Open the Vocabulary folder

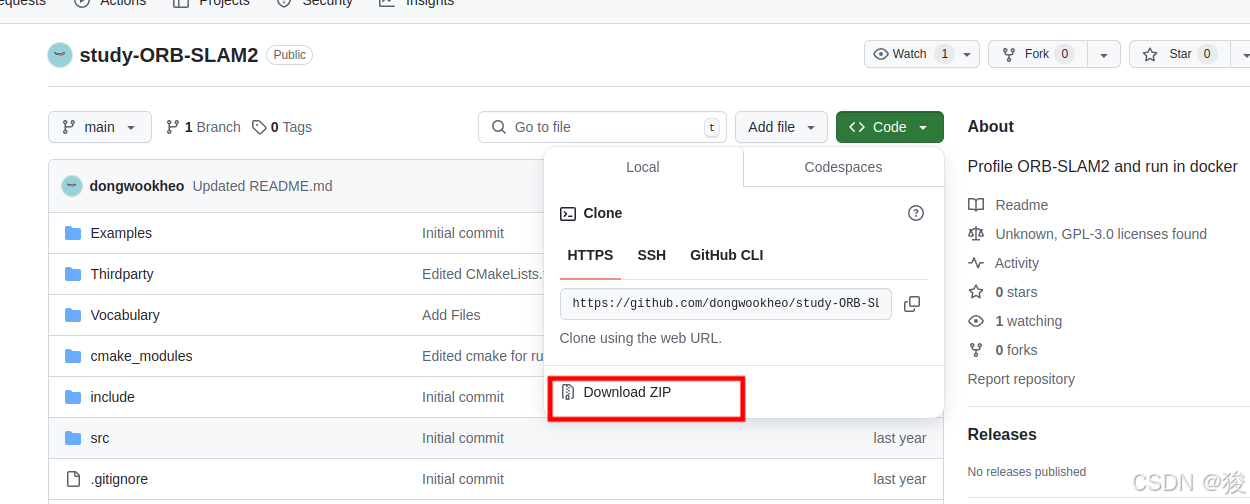point(125,315)
